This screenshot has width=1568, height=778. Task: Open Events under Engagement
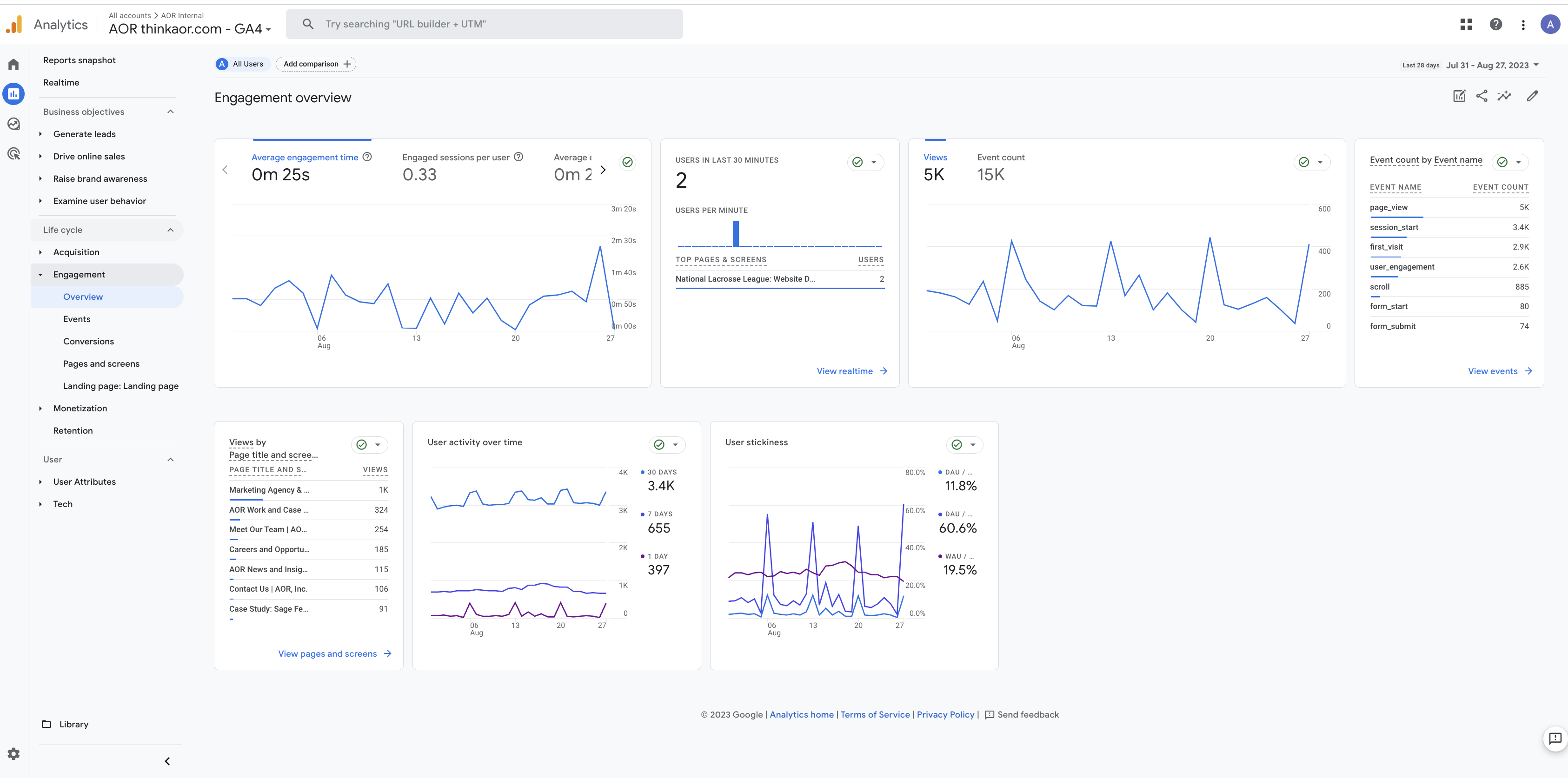(x=77, y=319)
